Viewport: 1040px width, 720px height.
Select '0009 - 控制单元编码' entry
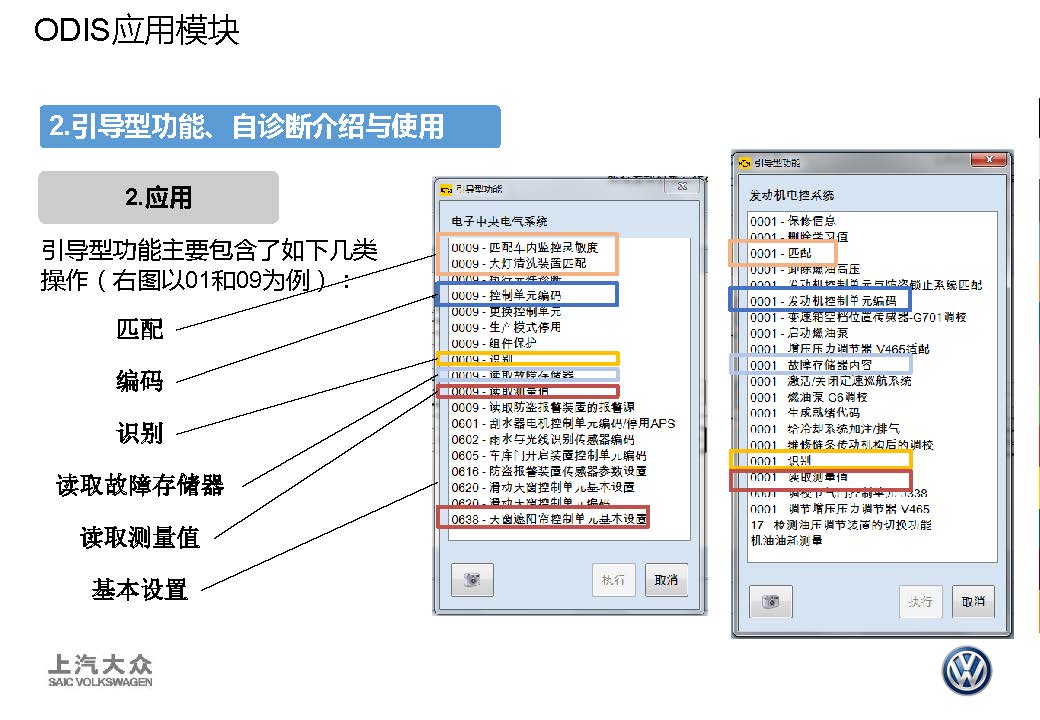[x=506, y=295]
